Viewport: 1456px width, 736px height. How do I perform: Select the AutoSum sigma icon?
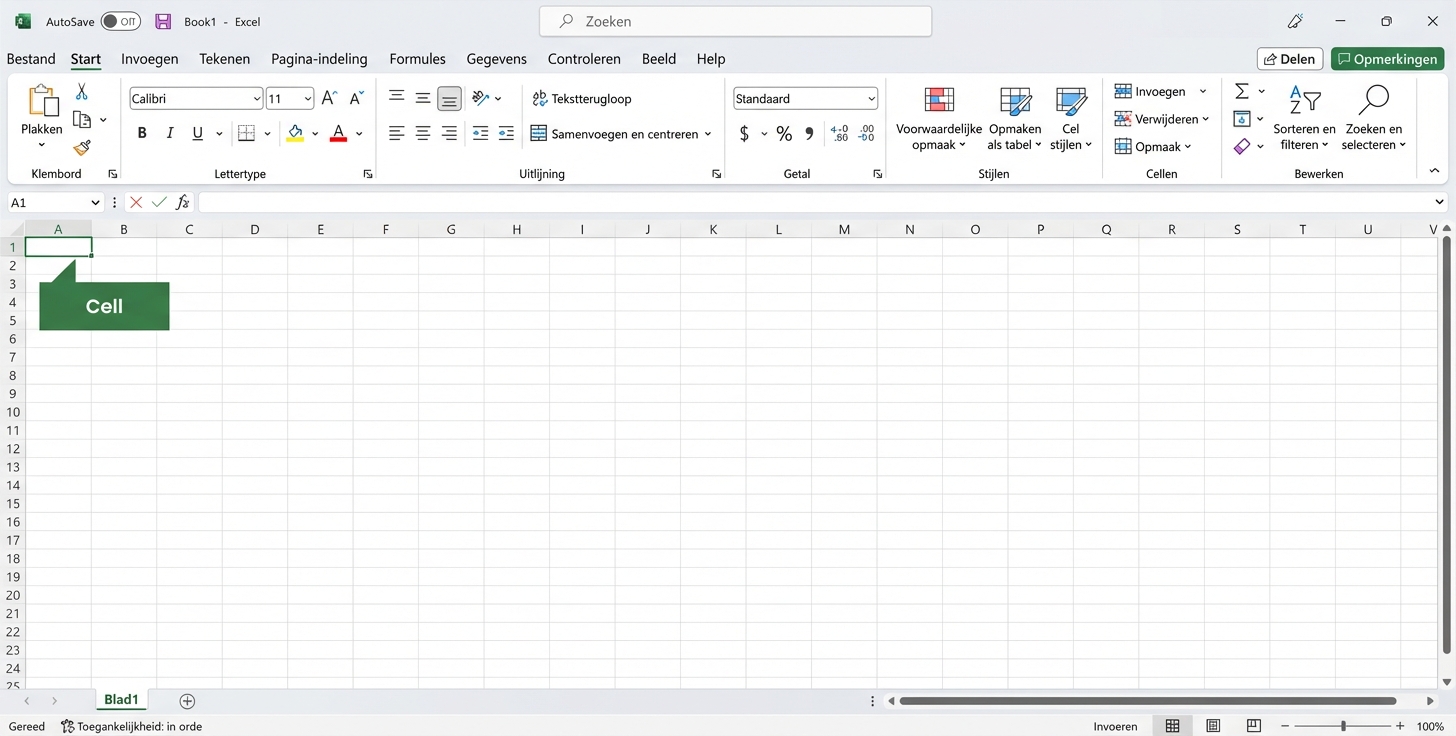[x=1243, y=91]
